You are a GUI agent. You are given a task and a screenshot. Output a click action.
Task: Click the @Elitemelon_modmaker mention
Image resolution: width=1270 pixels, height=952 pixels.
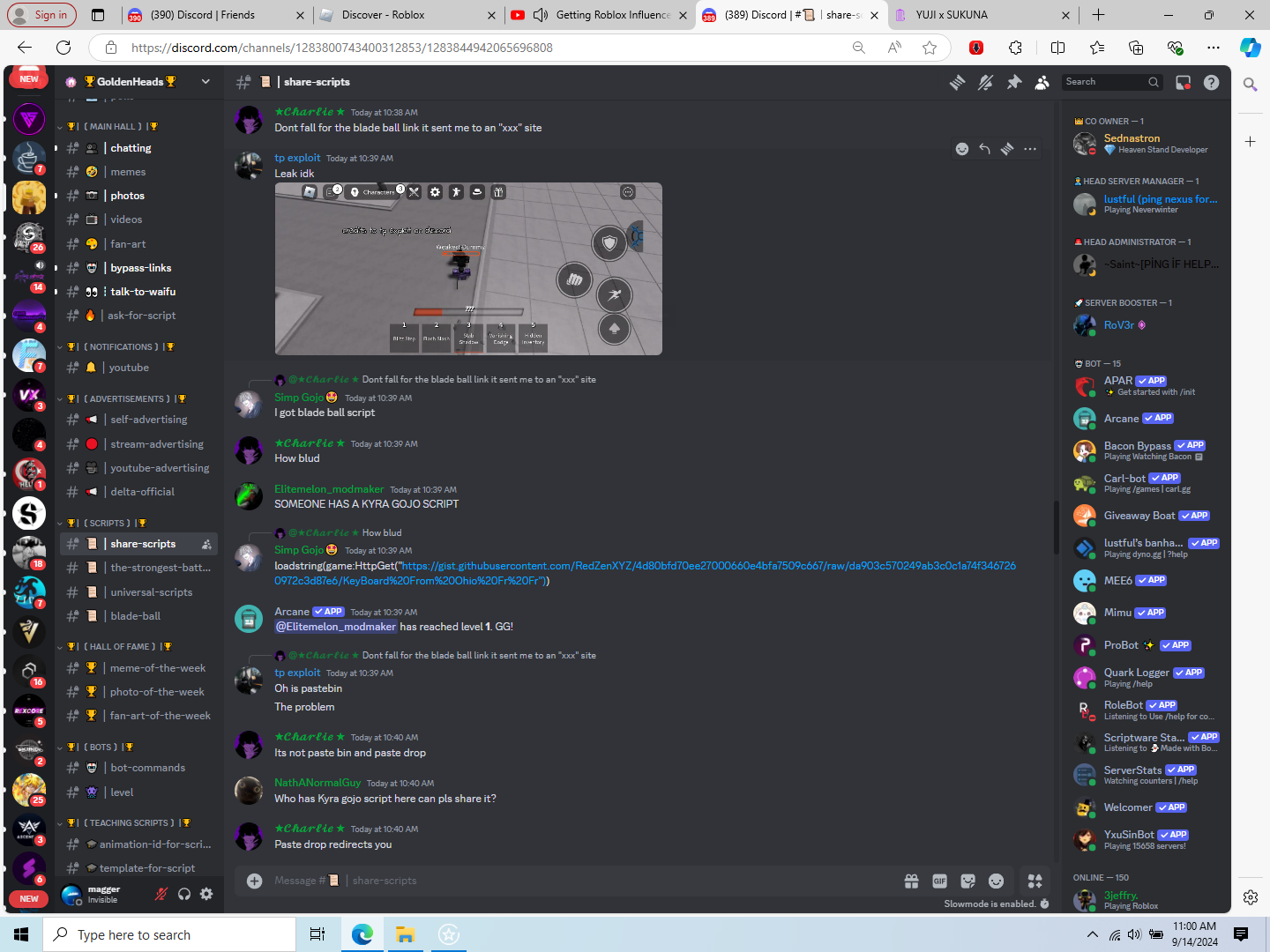pos(336,627)
